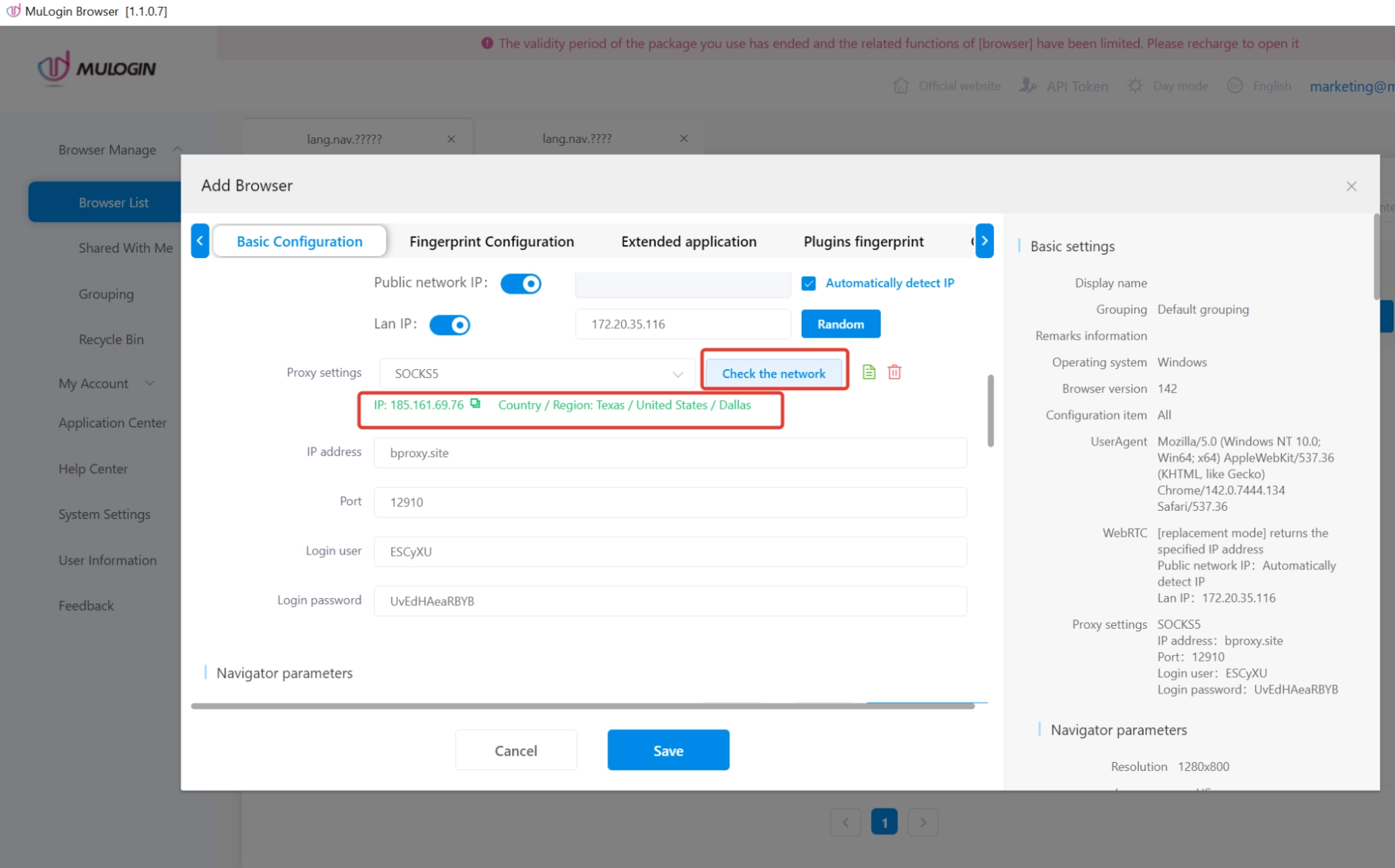This screenshot has width=1395, height=868.
Task: Click the MuLogin logo
Action: (95, 68)
